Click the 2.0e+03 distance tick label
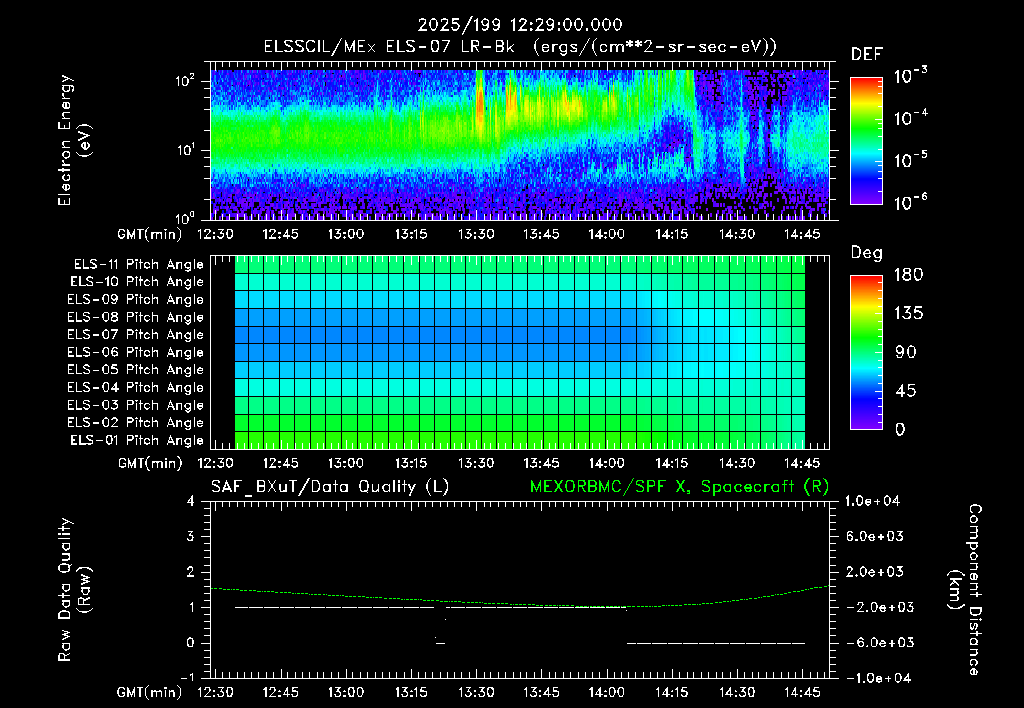Image resolution: width=1024 pixels, height=708 pixels. [875, 571]
